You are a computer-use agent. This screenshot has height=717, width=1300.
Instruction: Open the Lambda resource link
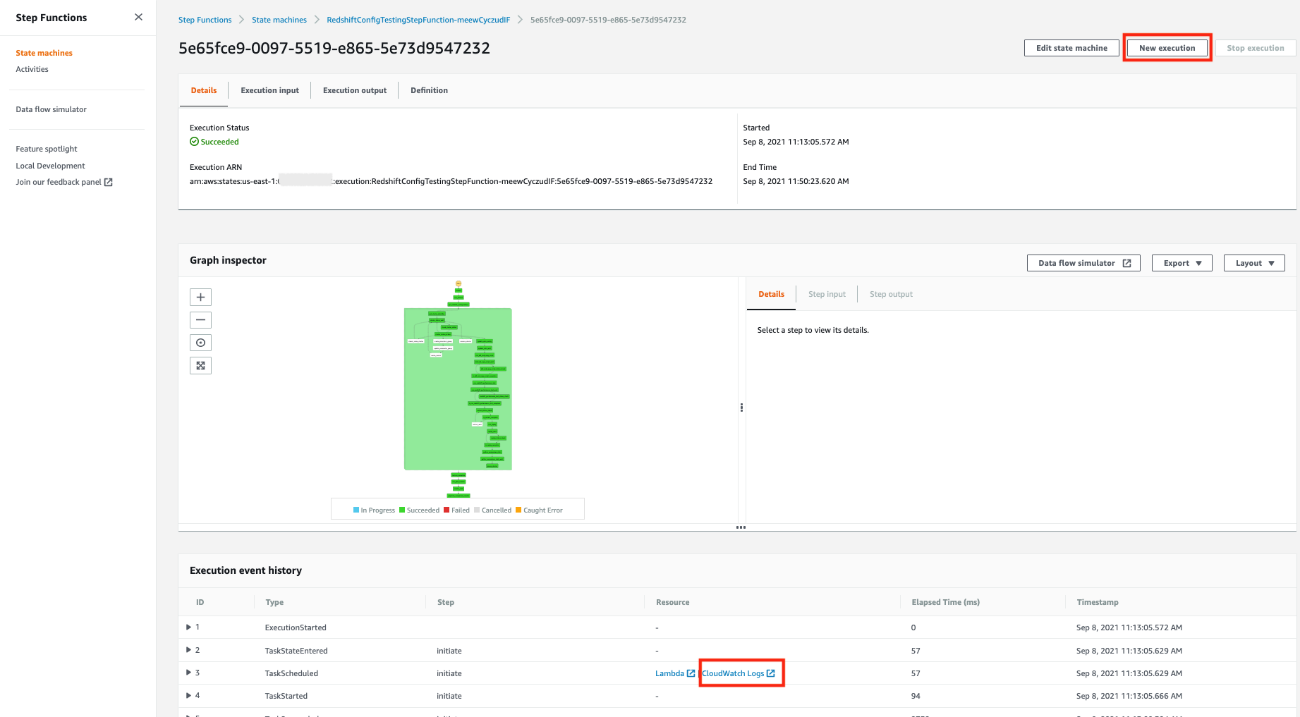[675, 673]
